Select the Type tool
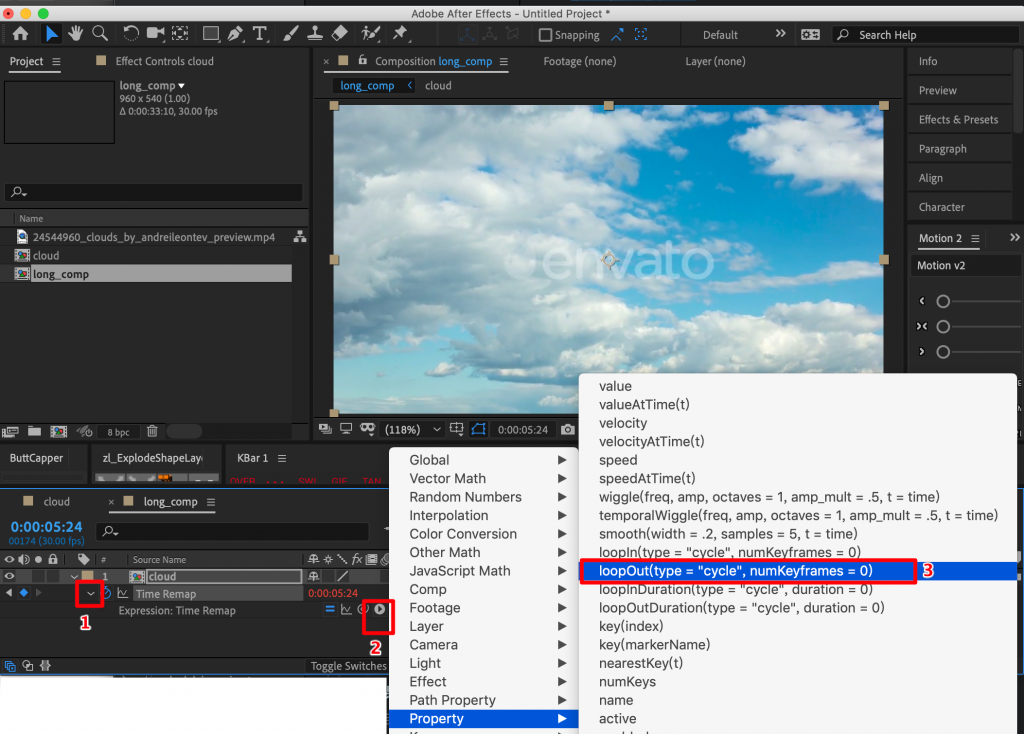Screen dimensions: 1024x734 (x=259, y=34)
